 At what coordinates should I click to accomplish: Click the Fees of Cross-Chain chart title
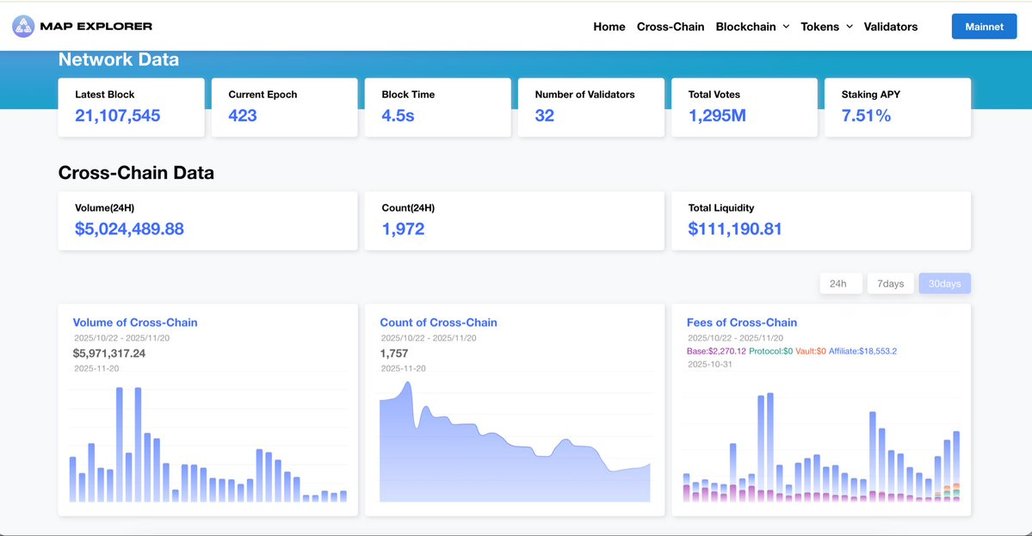[x=741, y=323]
